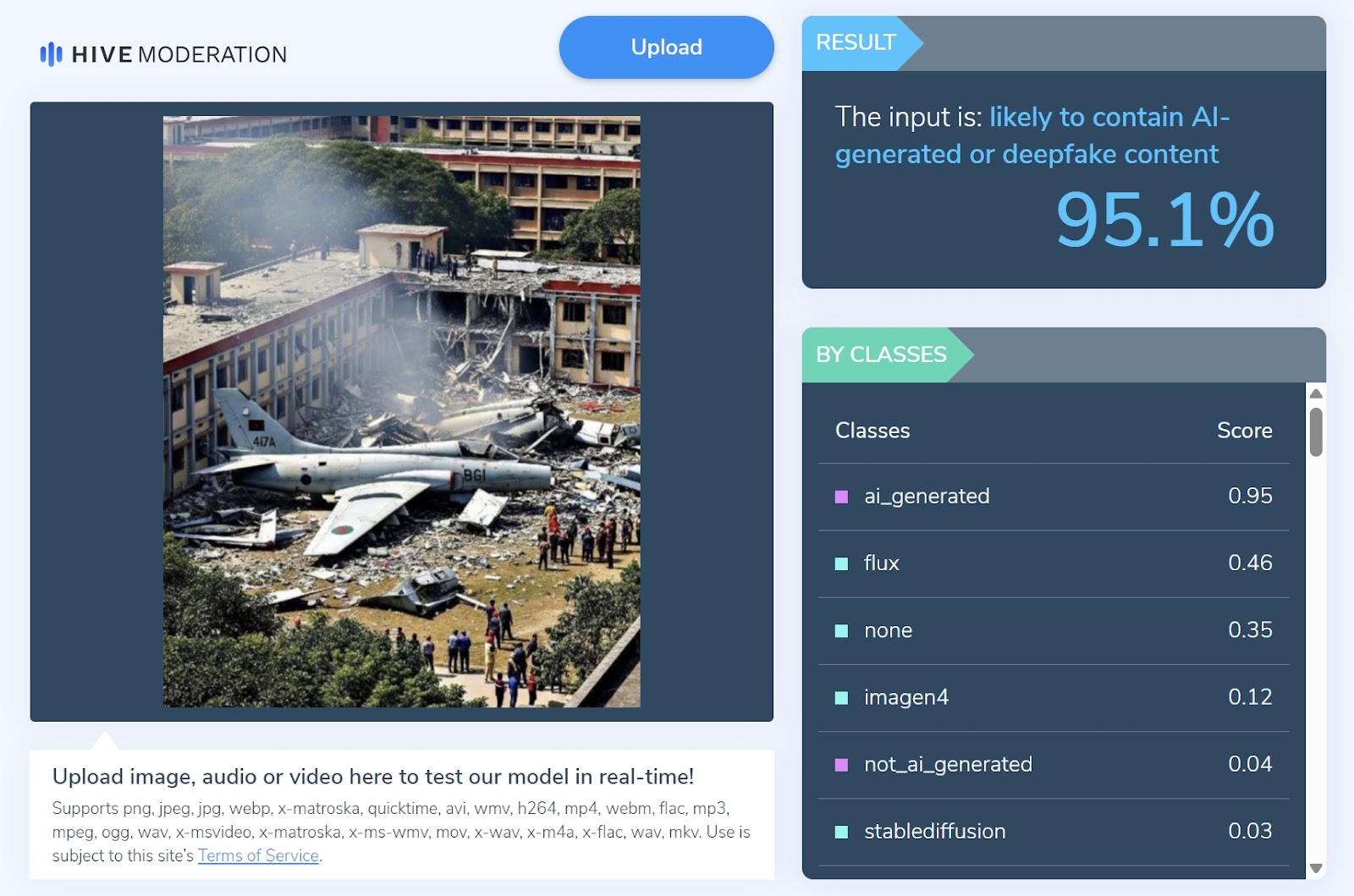The width and height of the screenshot is (1354, 896).
Task: Select the RESULT panel header tab
Action: [856, 42]
